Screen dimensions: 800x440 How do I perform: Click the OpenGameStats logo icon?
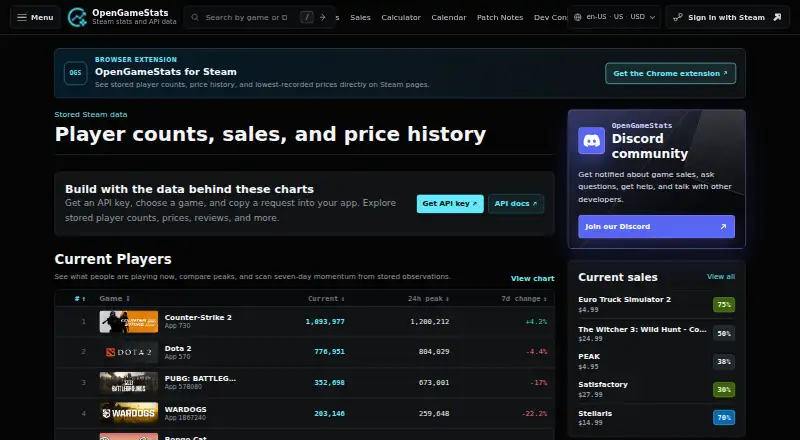click(77, 17)
